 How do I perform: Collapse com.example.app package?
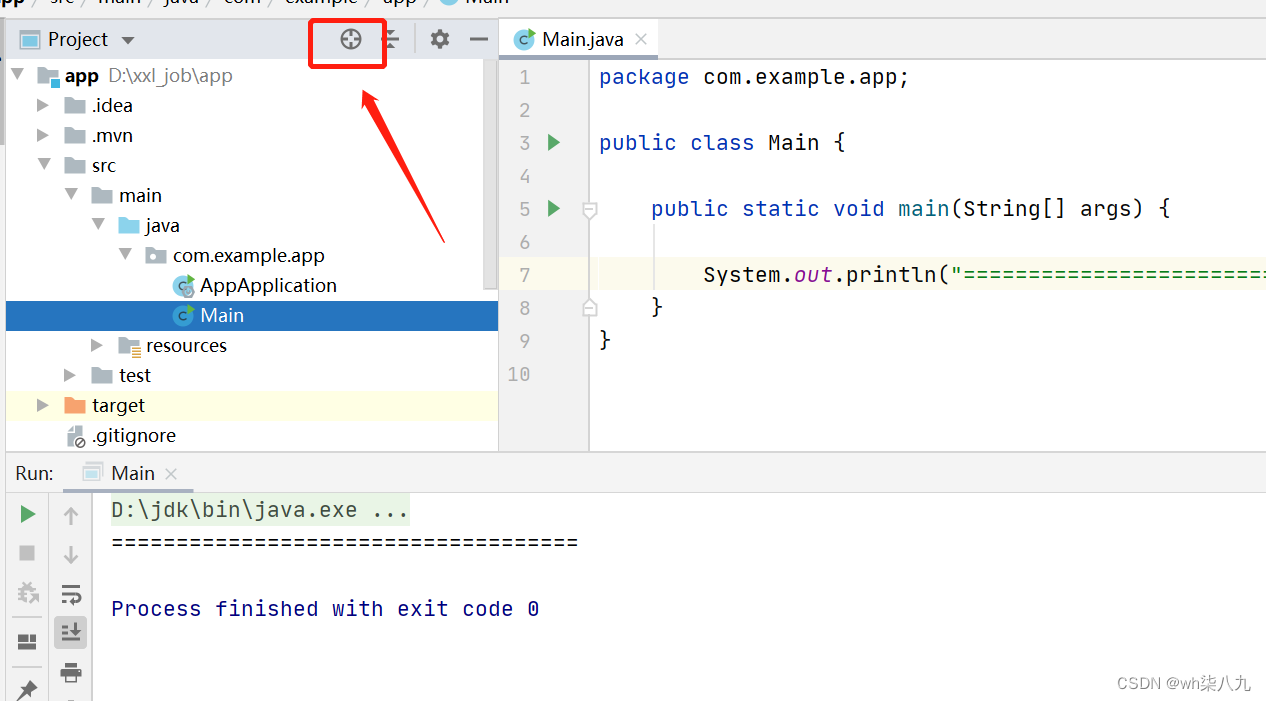coord(125,255)
